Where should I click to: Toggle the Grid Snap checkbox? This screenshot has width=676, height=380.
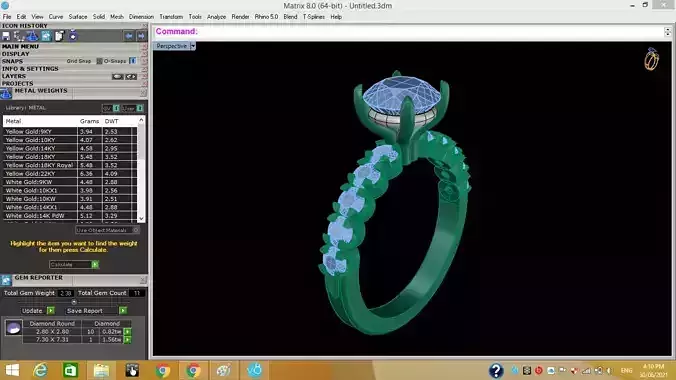(x=99, y=61)
